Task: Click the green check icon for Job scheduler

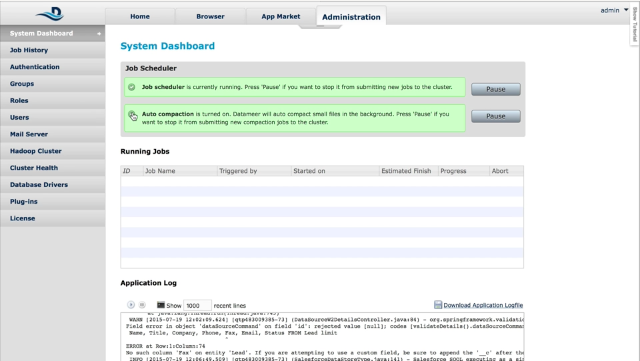Action: click(131, 87)
